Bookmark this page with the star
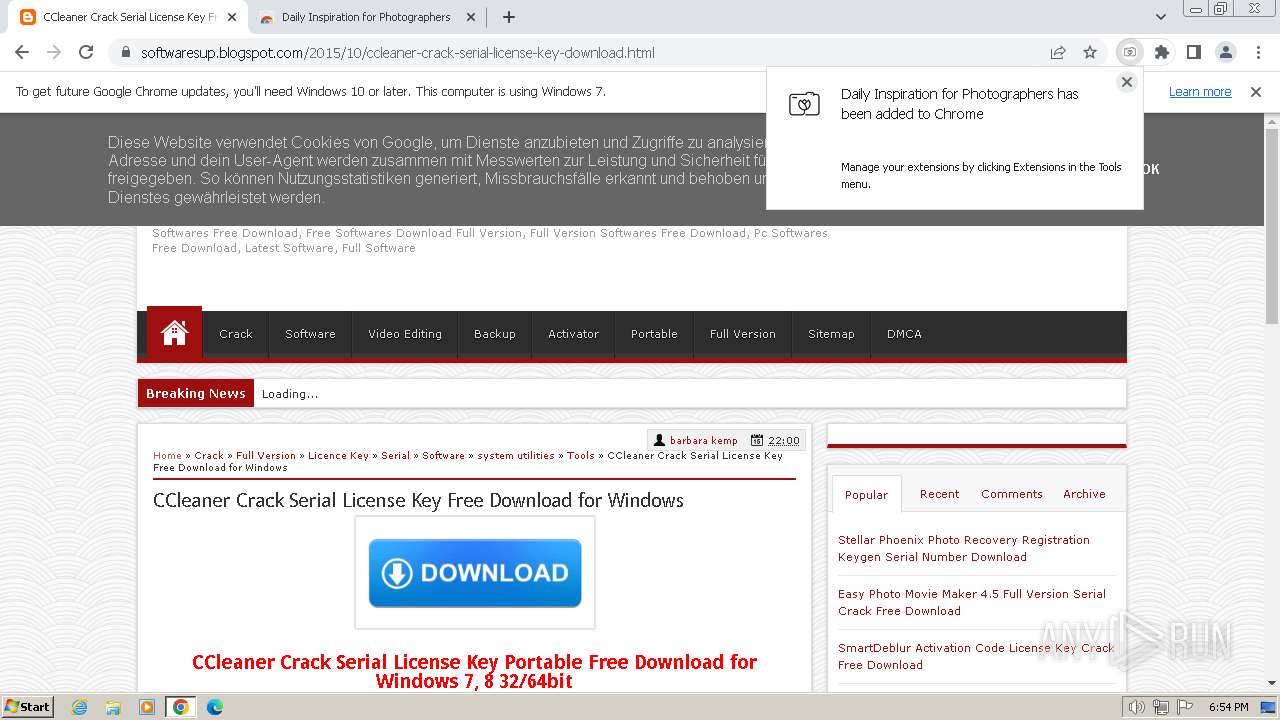Screen dimensions: 1280x720 [x=1090, y=52]
